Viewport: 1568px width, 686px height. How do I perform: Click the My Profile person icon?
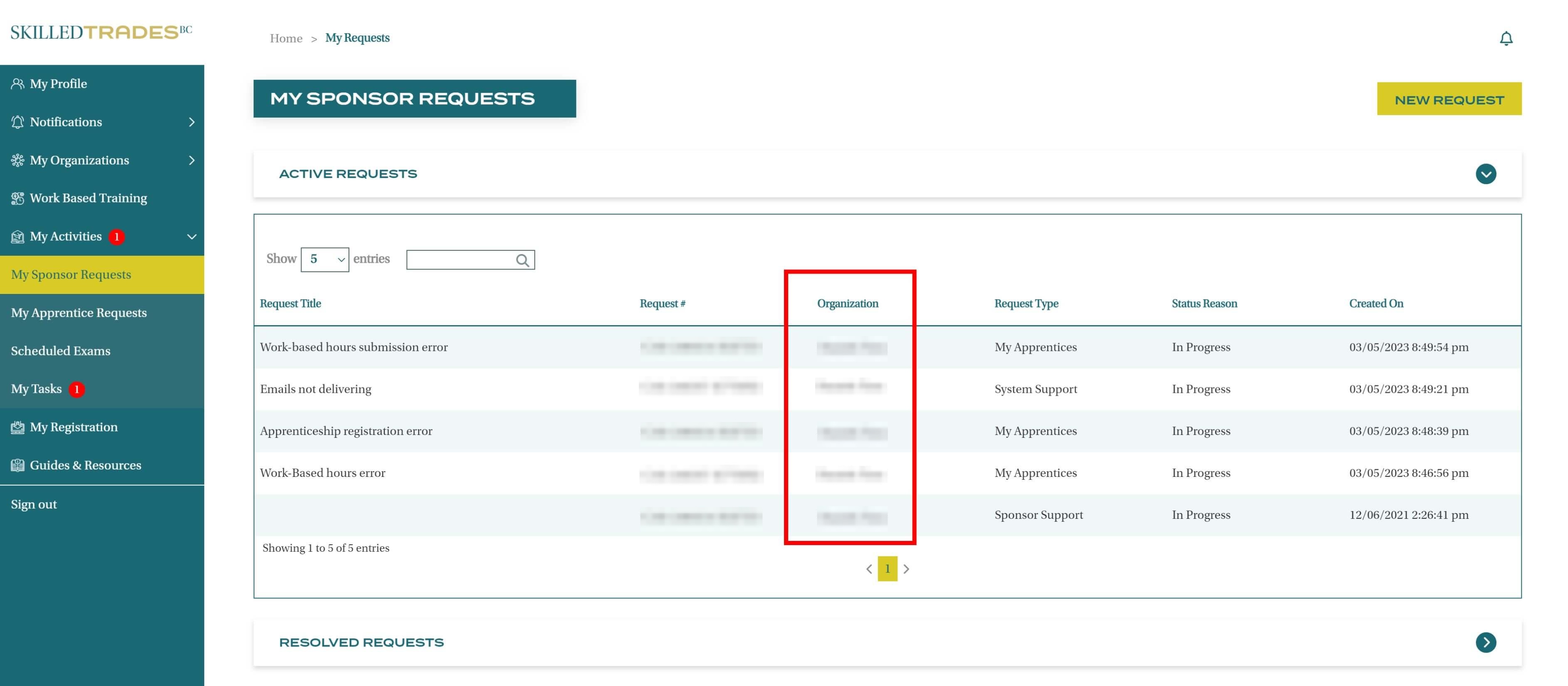coord(17,84)
